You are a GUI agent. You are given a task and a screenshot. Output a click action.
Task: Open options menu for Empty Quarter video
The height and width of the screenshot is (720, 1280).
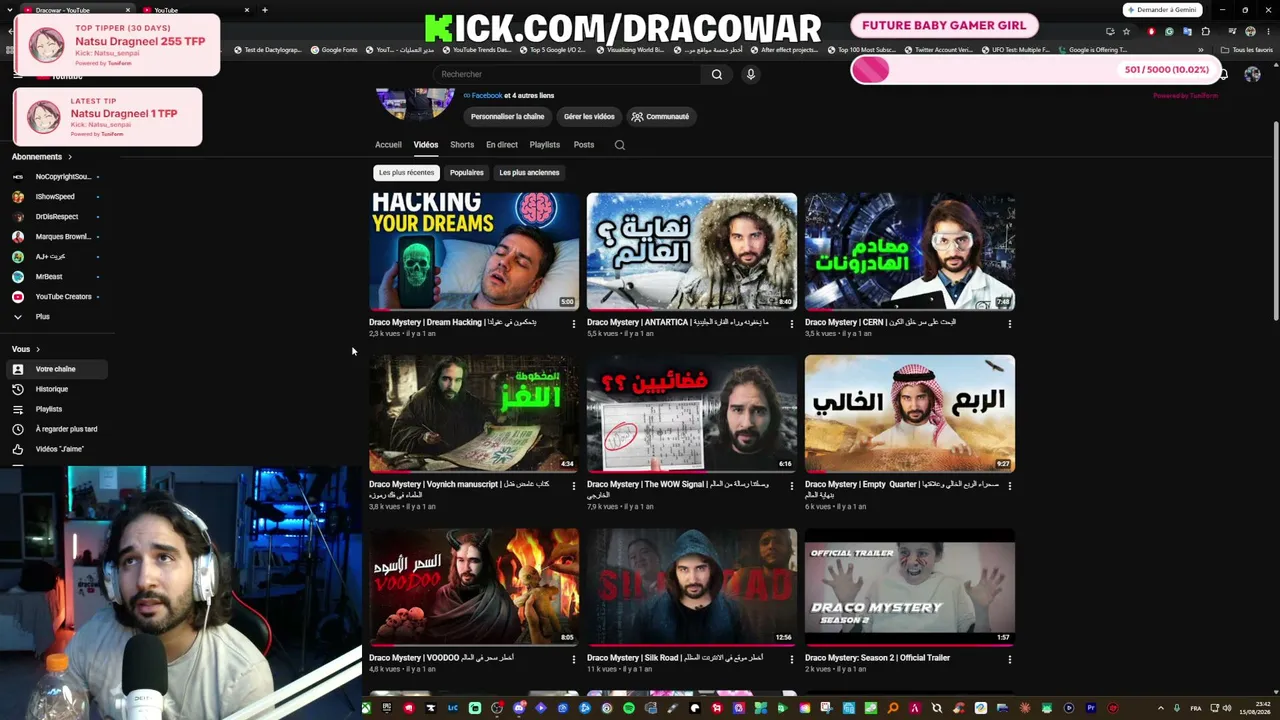tap(1009, 485)
